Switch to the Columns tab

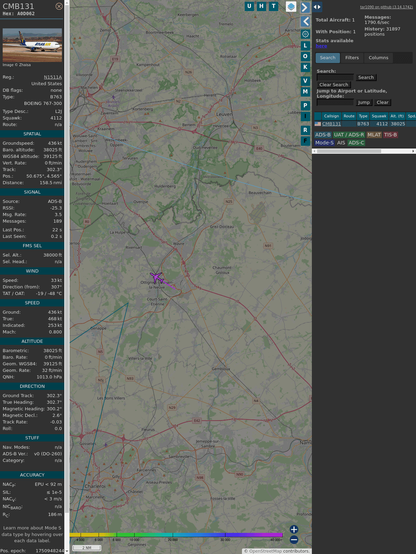[378, 58]
